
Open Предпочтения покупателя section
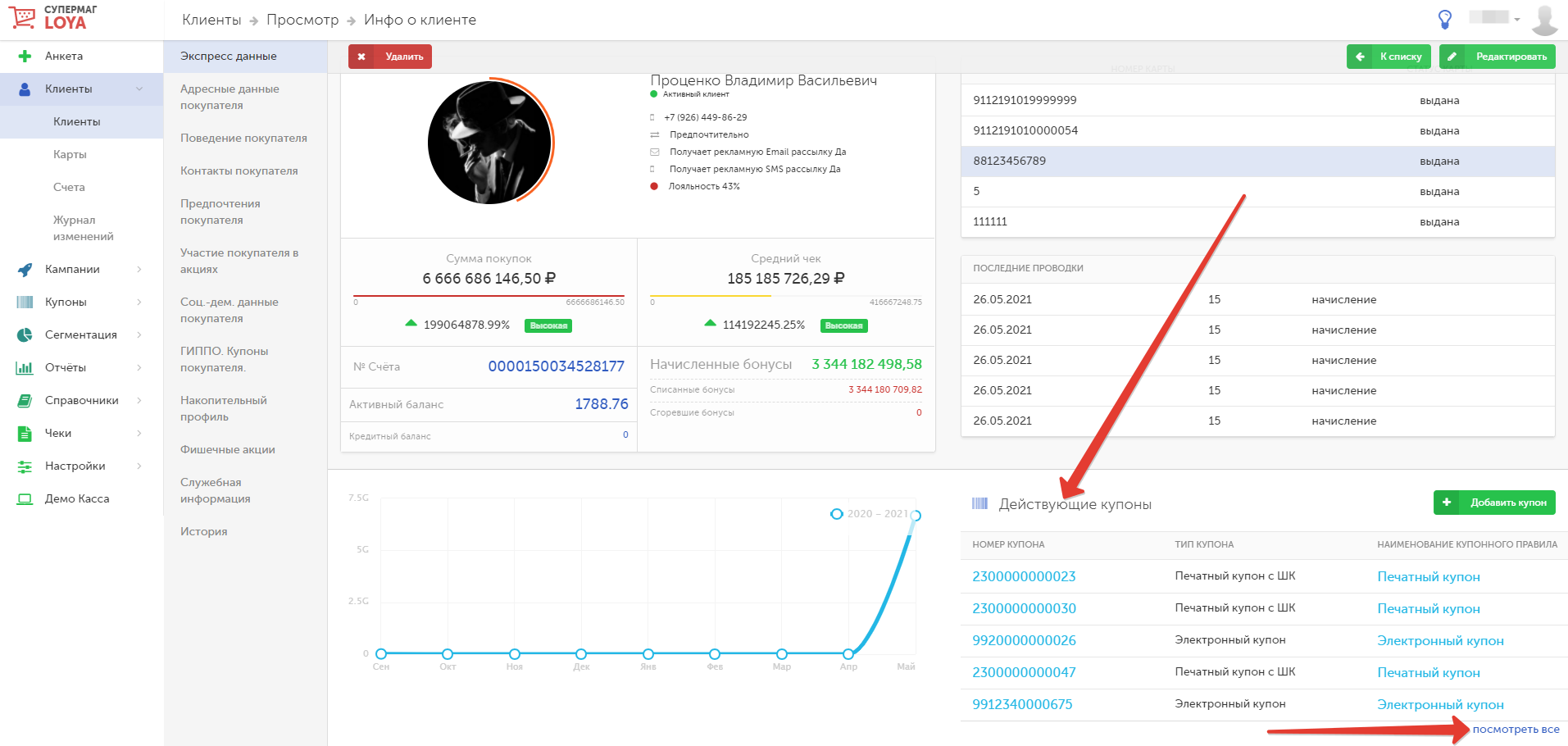245,212
